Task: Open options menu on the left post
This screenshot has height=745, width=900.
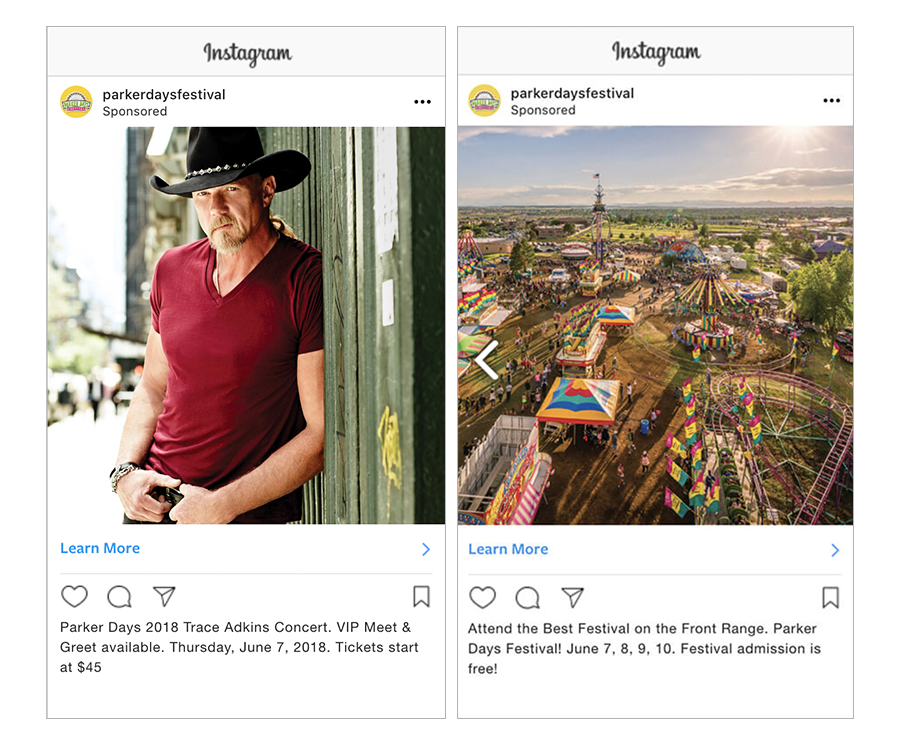Action: point(422,102)
